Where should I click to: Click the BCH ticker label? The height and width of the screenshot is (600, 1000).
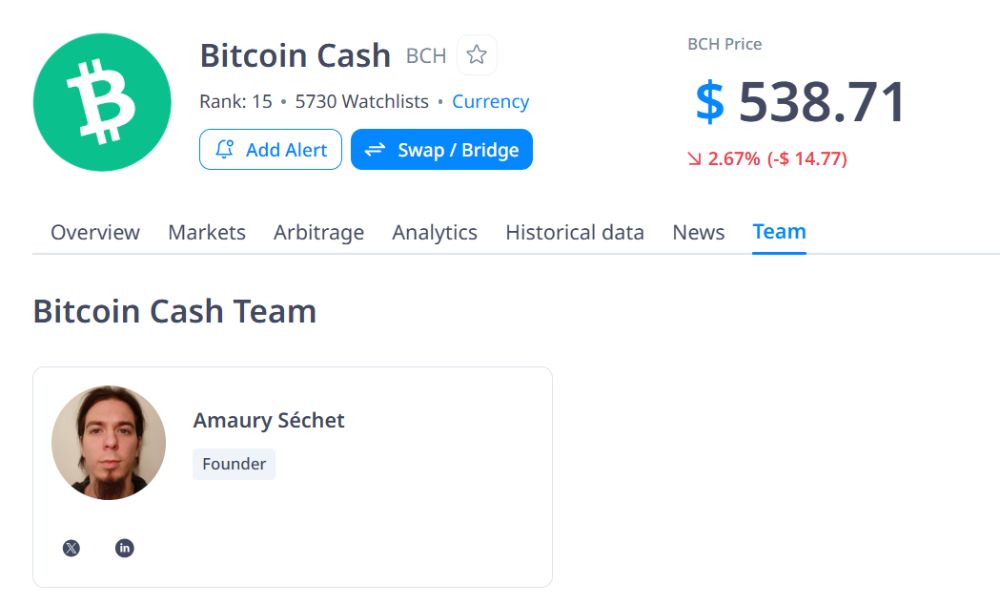[426, 56]
